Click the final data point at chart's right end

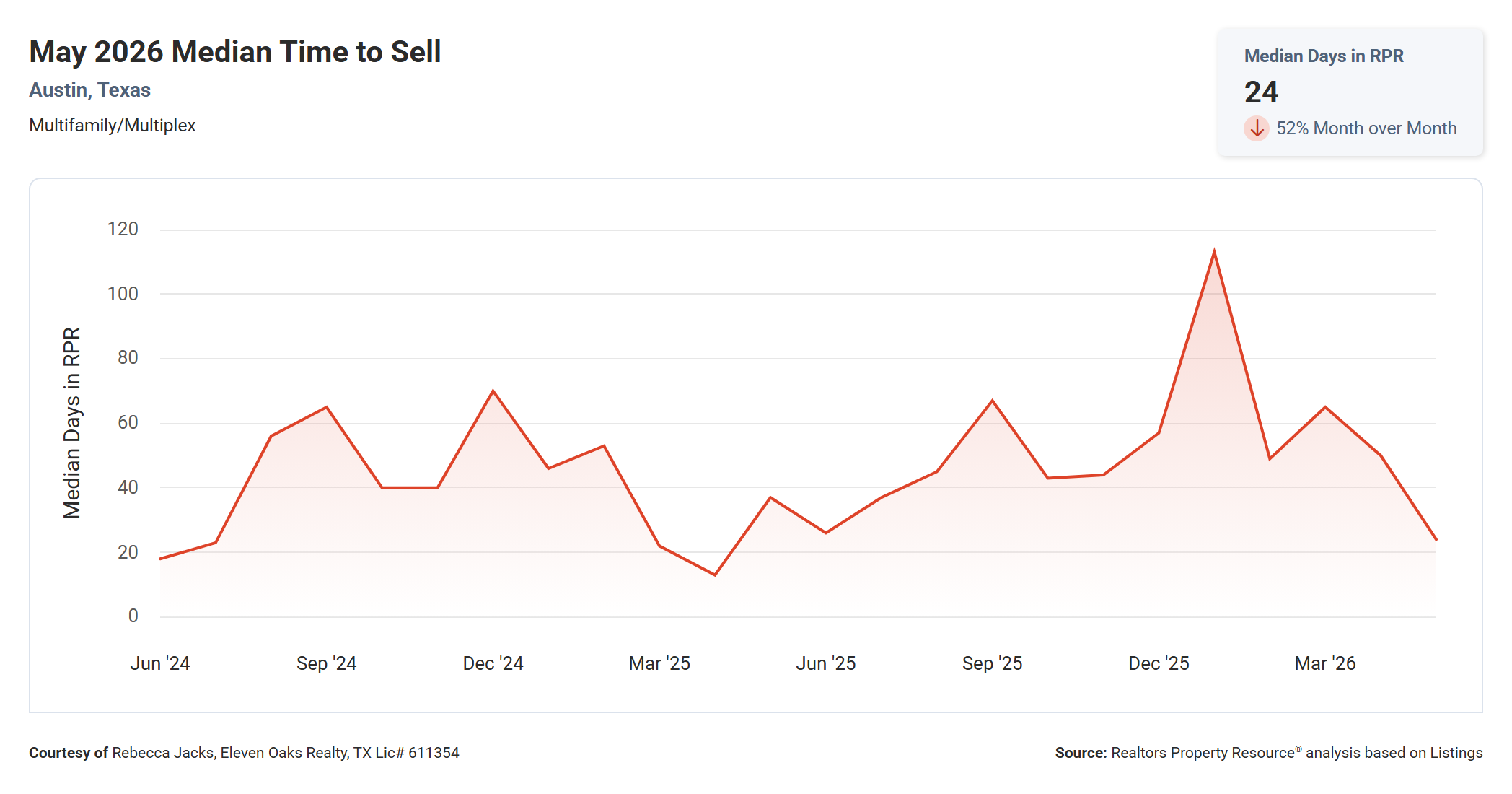1436,539
